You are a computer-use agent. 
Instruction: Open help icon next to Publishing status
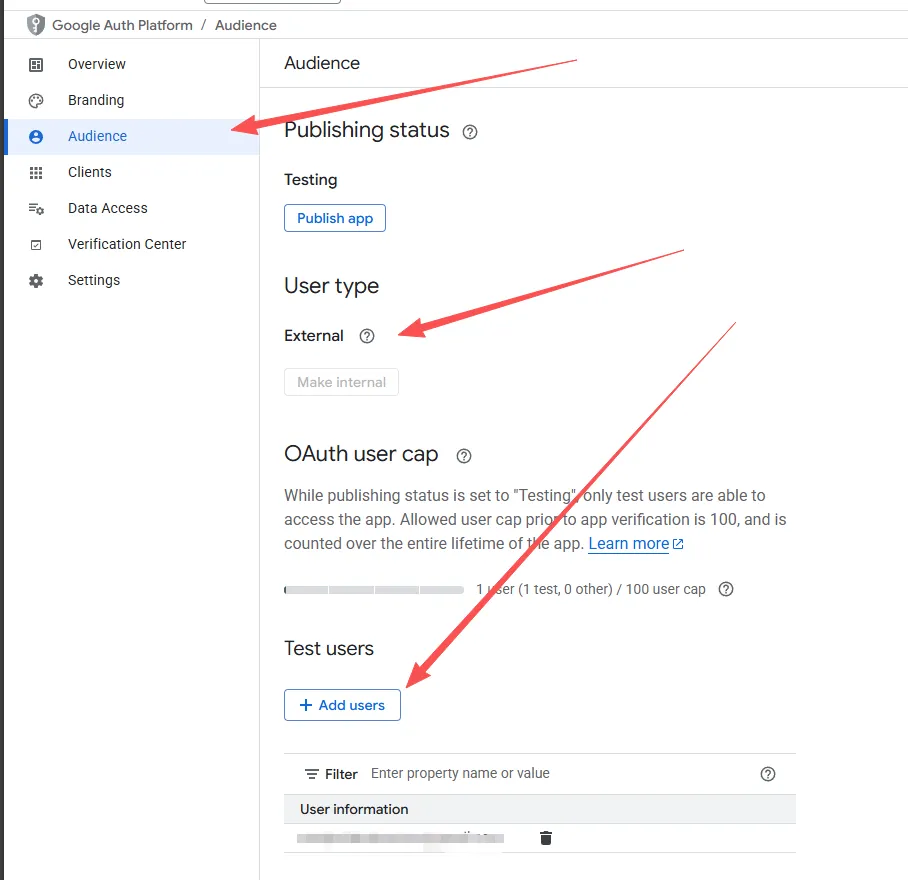(470, 132)
